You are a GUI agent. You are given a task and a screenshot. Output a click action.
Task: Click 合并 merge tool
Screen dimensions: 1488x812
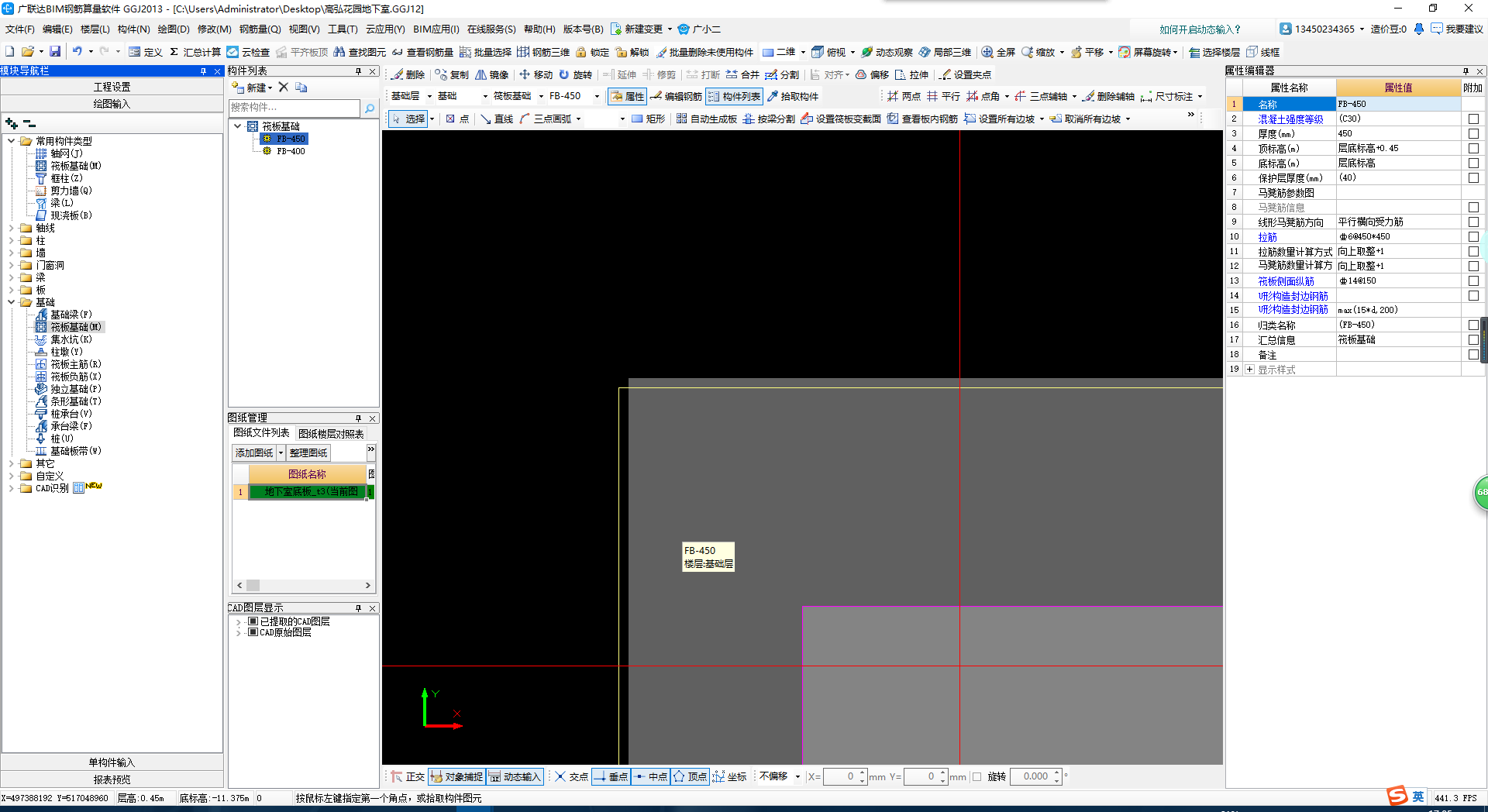point(742,74)
